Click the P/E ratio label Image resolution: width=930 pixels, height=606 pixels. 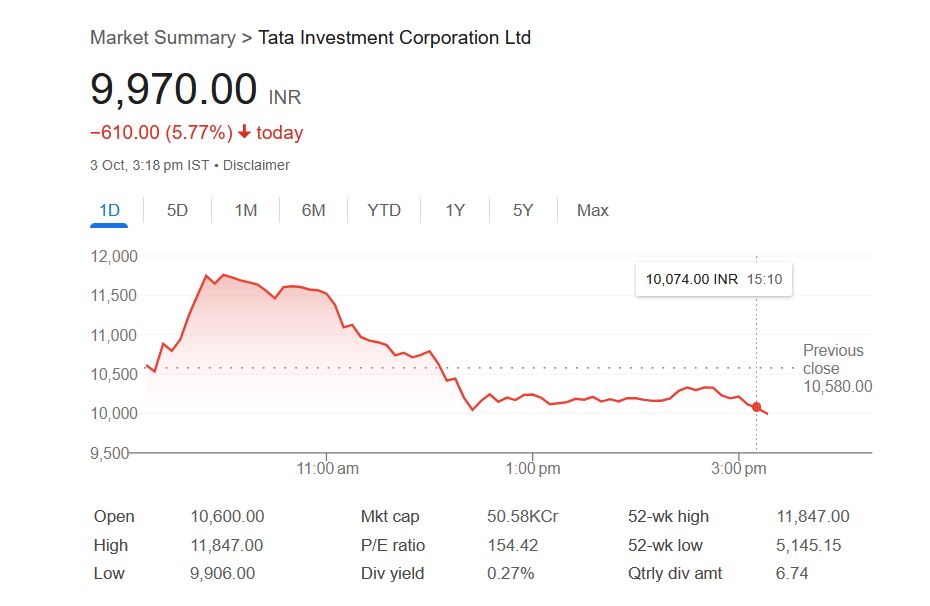point(393,545)
